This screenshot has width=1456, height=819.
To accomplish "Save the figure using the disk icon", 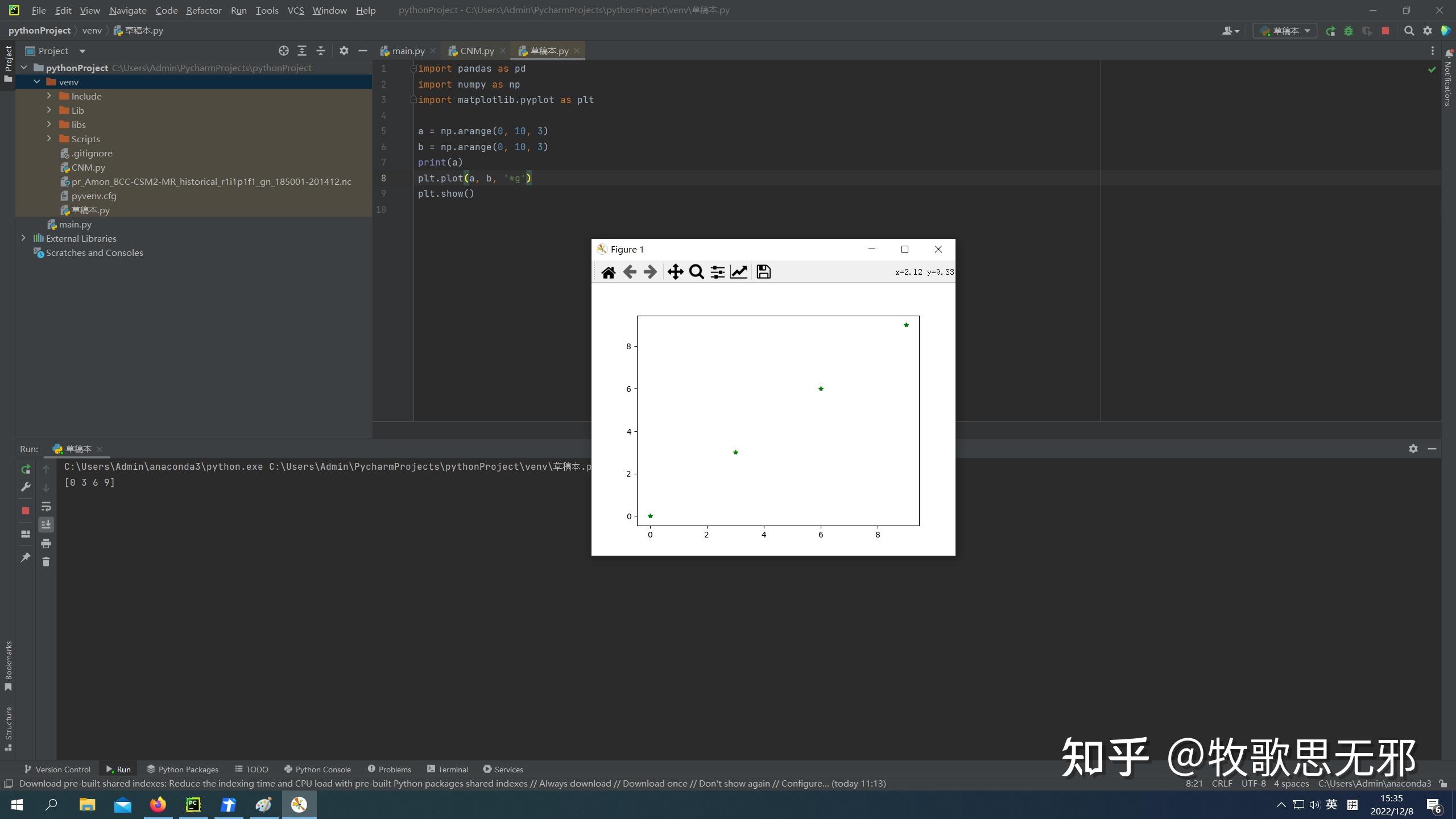I will tap(763, 271).
